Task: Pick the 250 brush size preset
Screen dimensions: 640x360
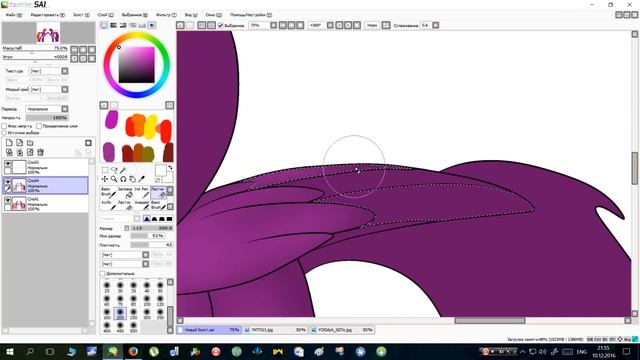Action: (x=133, y=313)
